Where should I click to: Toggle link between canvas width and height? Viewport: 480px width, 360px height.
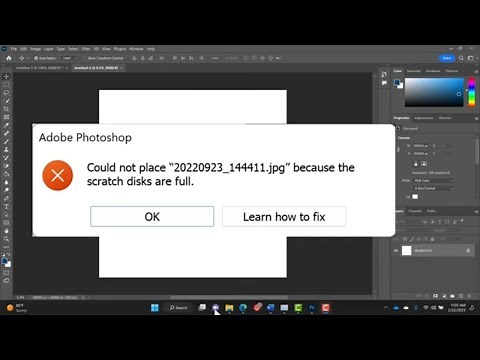pyautogui.click(x=398, y=149)
